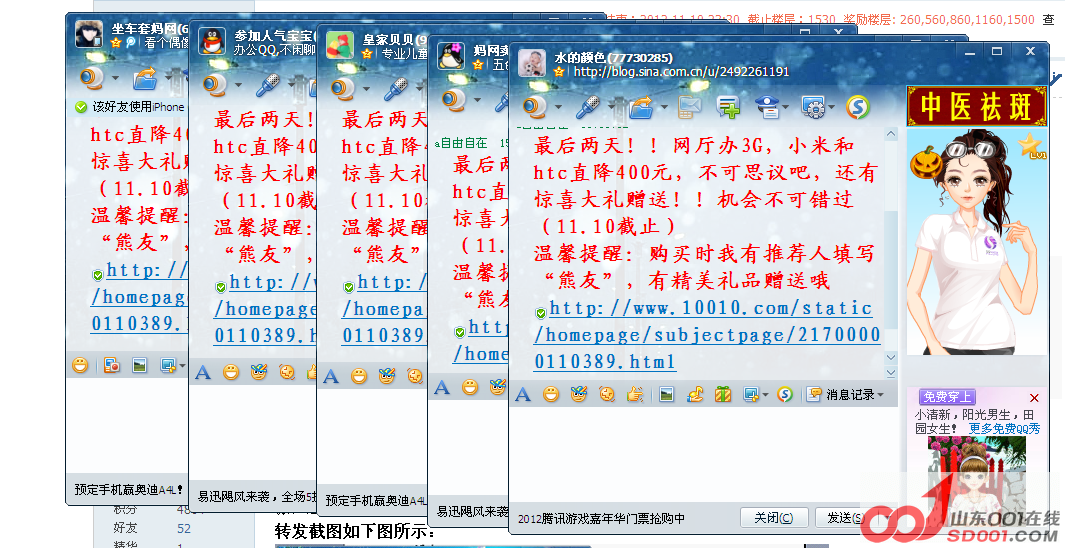Open file transfer folder icon in 水的颜色 window

tap(641, 107)
